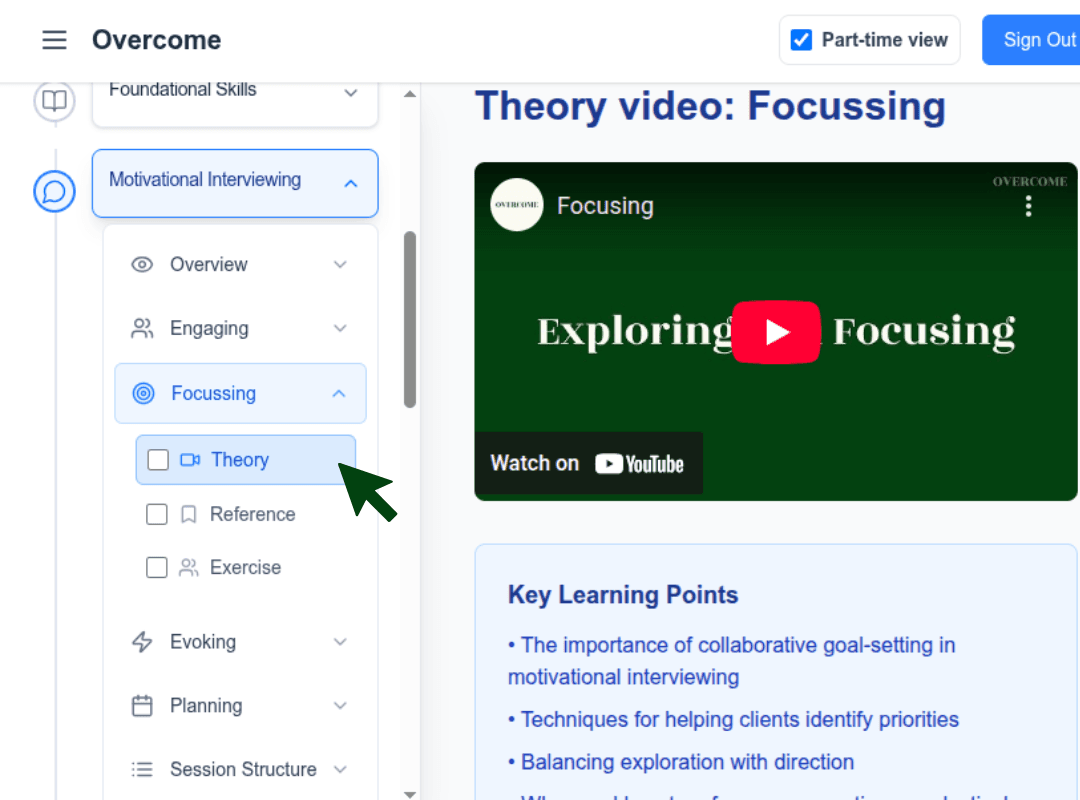Check the Exercise completion checkbox

pyautogui.click(x=156, y=567)
